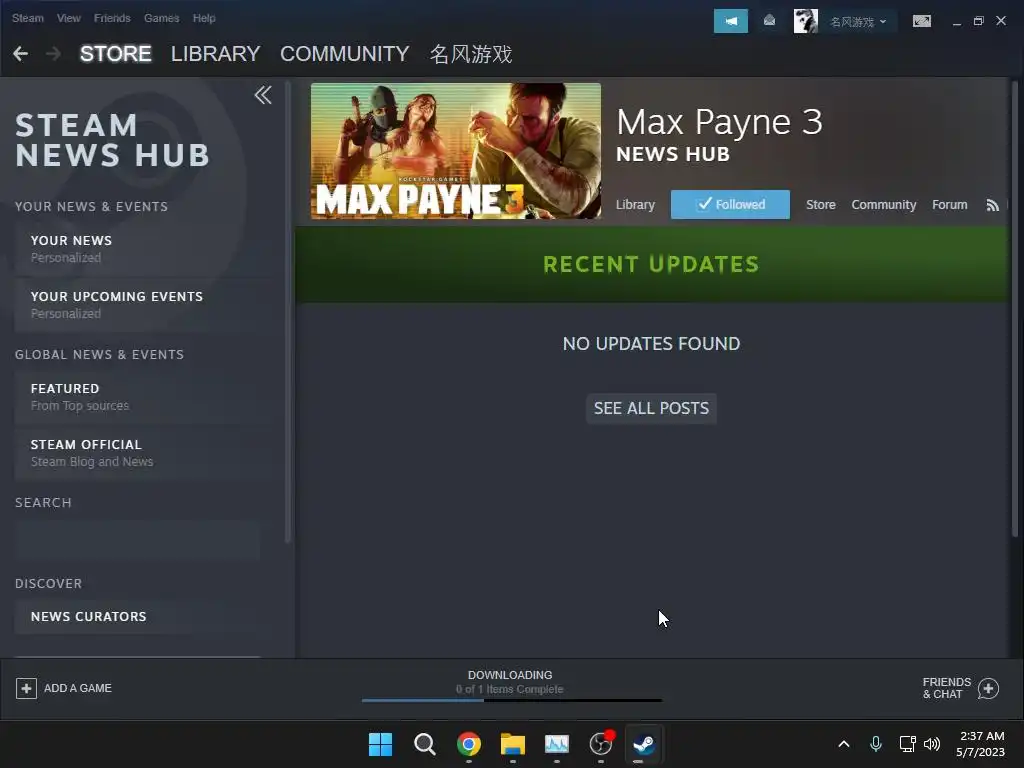The height and width of the screenshot is (768, 1024).
Task: Go back with the left arrow
Action: point(20,54)
